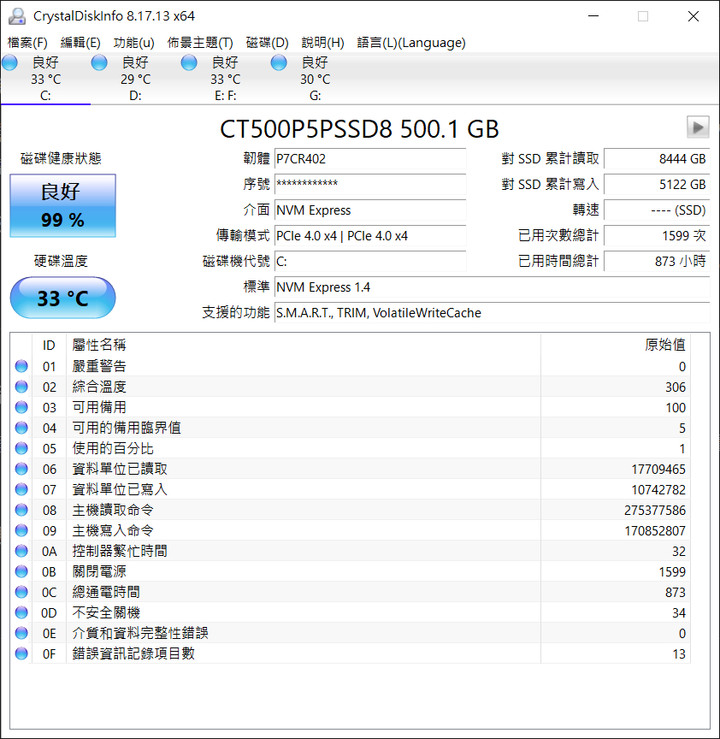Click status dot for drive D:
Screen dimensions: 720x739
[99, 63]
